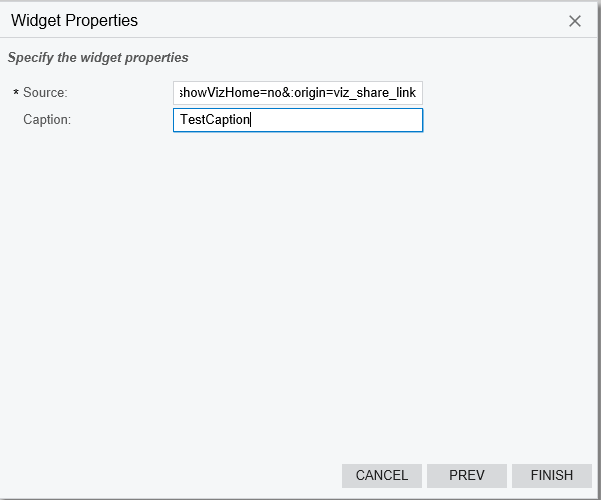Click blank area of the dialog body

tap(300, 290)
